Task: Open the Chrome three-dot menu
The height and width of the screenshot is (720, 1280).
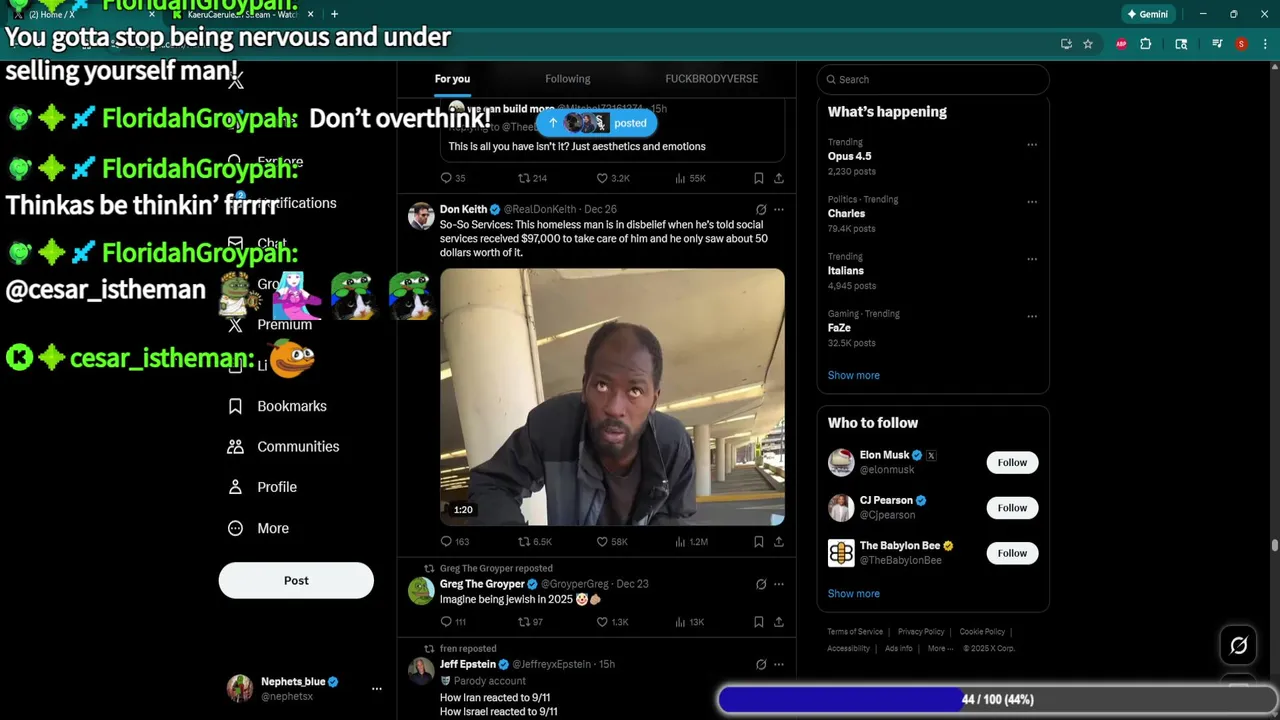Action: (1264, 44)
